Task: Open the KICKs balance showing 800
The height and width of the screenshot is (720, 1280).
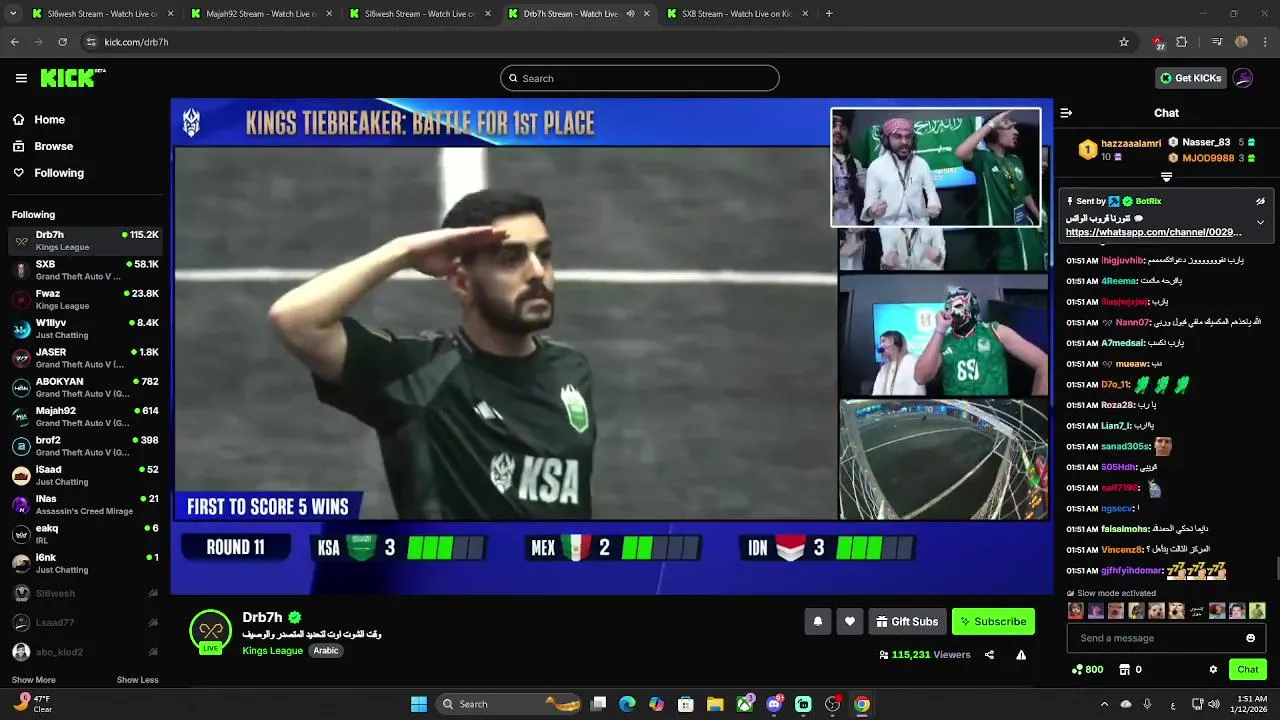Action: coord(1087,669)
